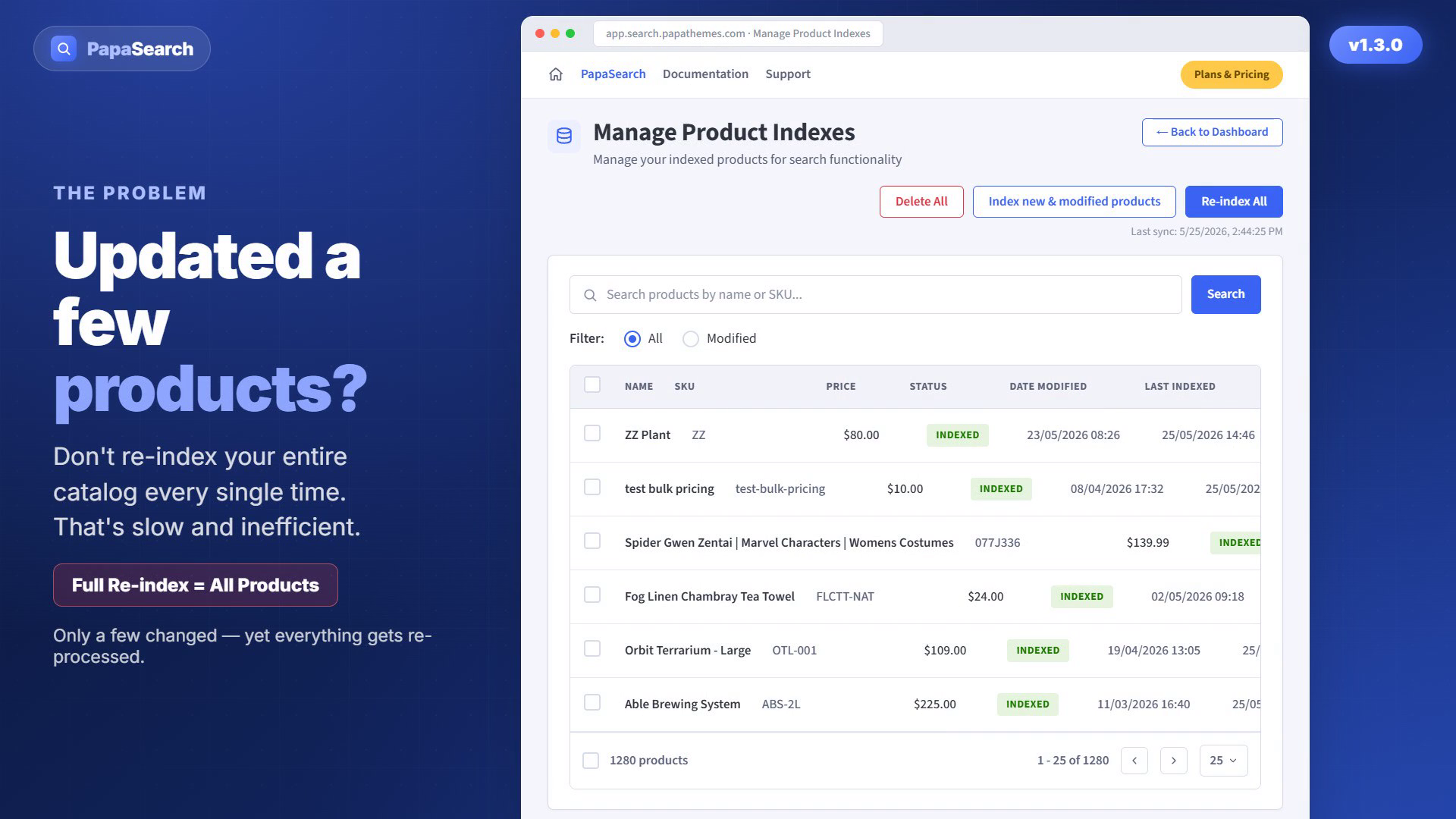1456x819 pixels.
Task: Sort by DATE MODIFIED column header
Action: click(x=1047, y=387)
